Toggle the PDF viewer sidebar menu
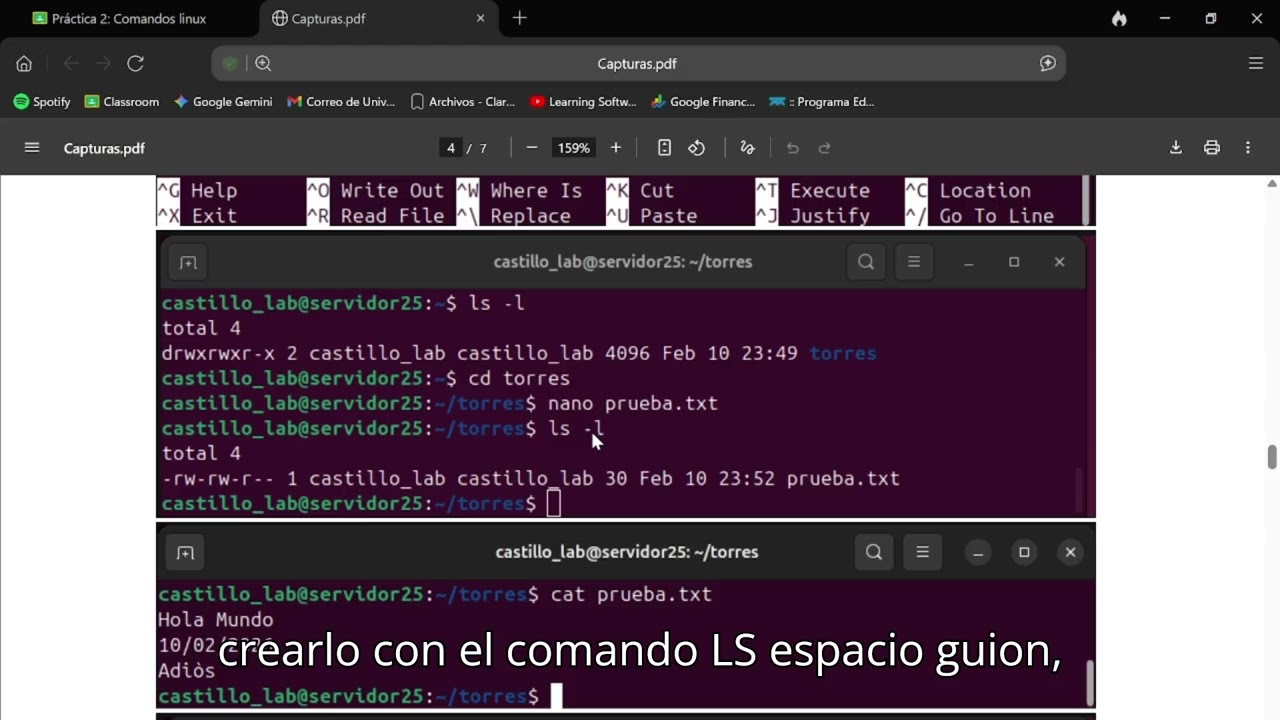The height and width of the screenshot is (720, 1280). [32, 148]
